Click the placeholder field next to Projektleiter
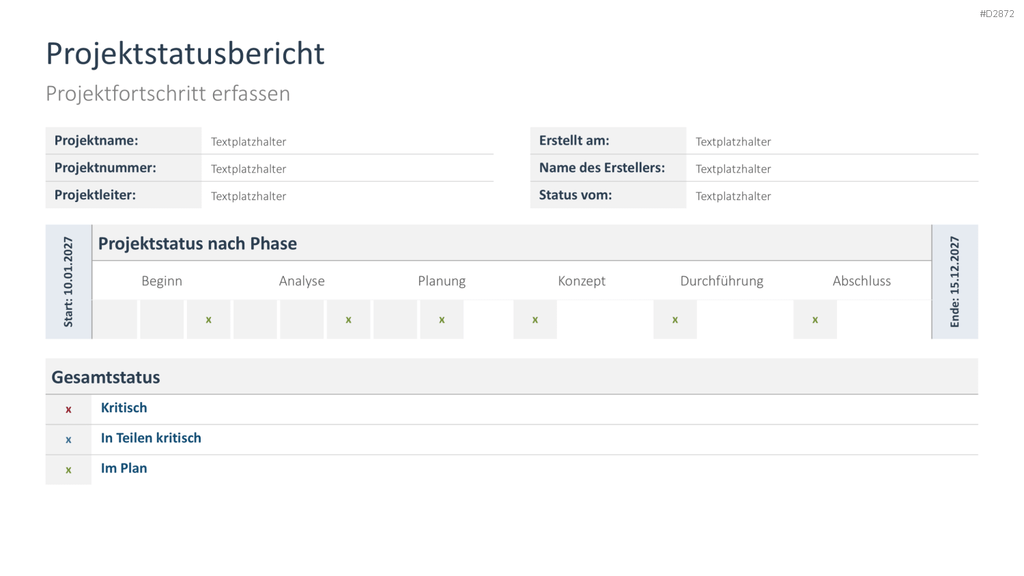 [x=347, y=195]
